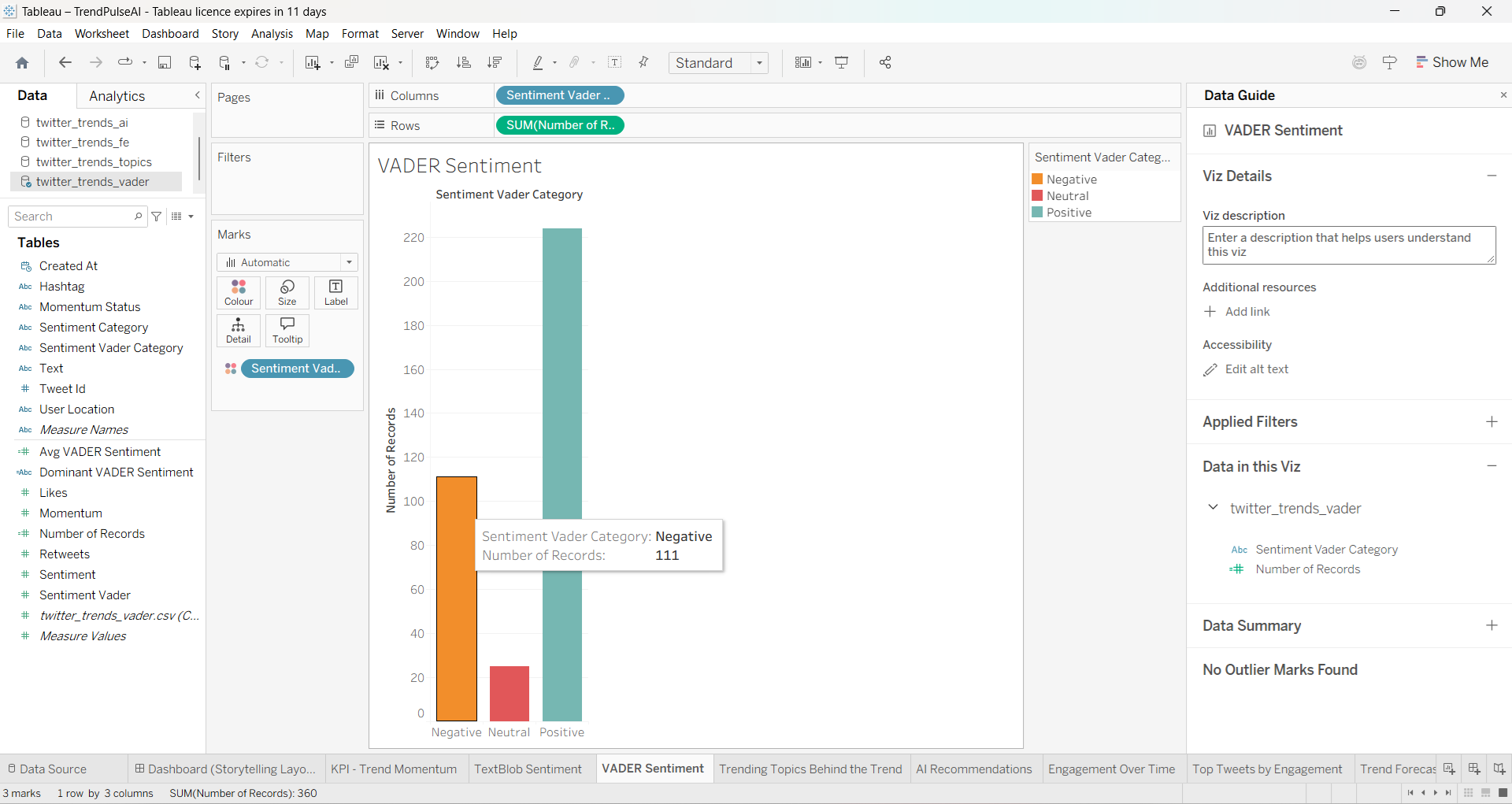Open Tooltip on the Marks card

click(287, 331)
